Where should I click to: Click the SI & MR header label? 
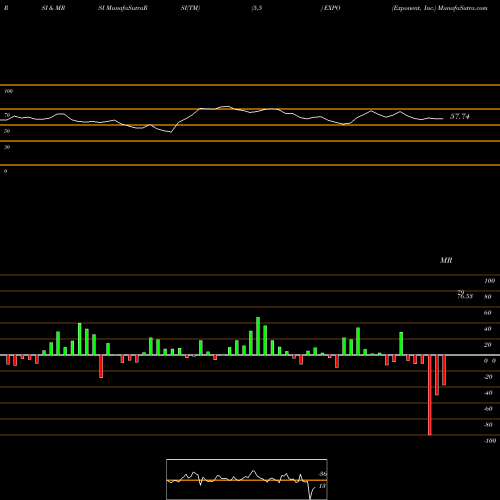(53, 8)
